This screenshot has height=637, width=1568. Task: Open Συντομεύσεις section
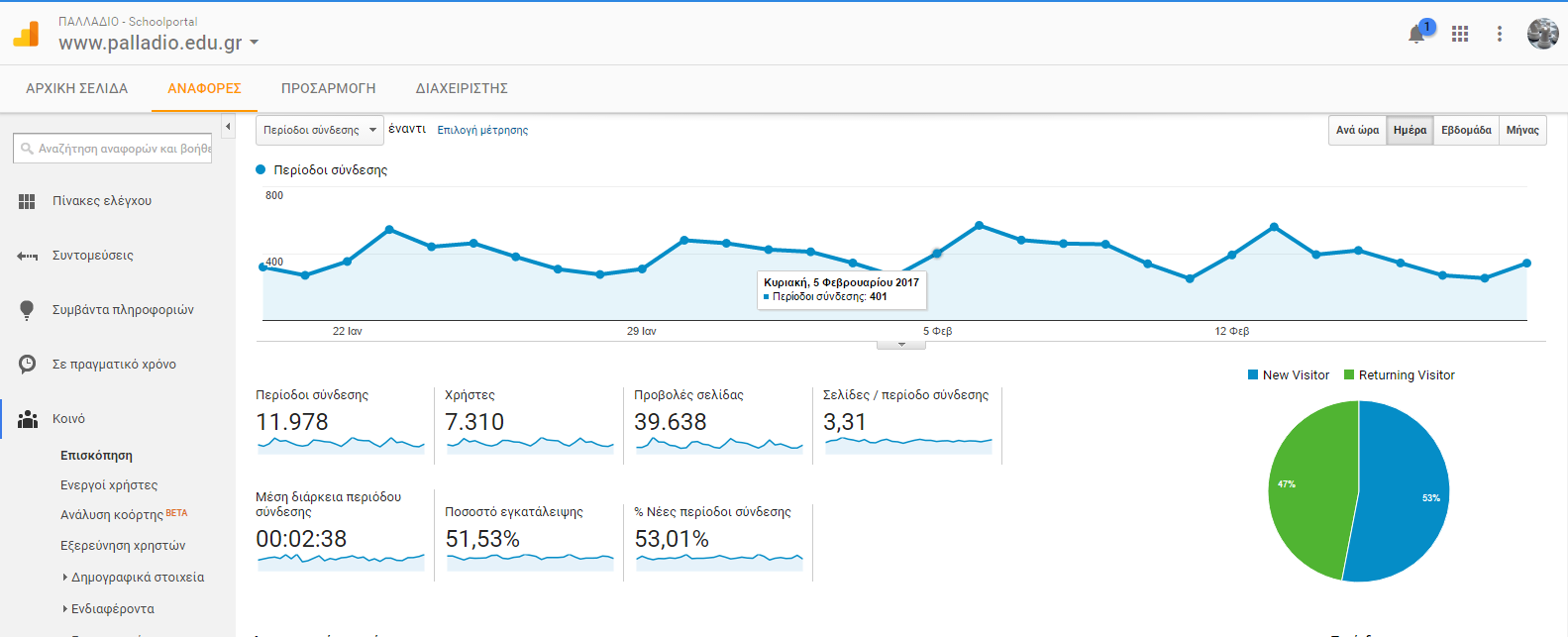(x=93, y=256)
